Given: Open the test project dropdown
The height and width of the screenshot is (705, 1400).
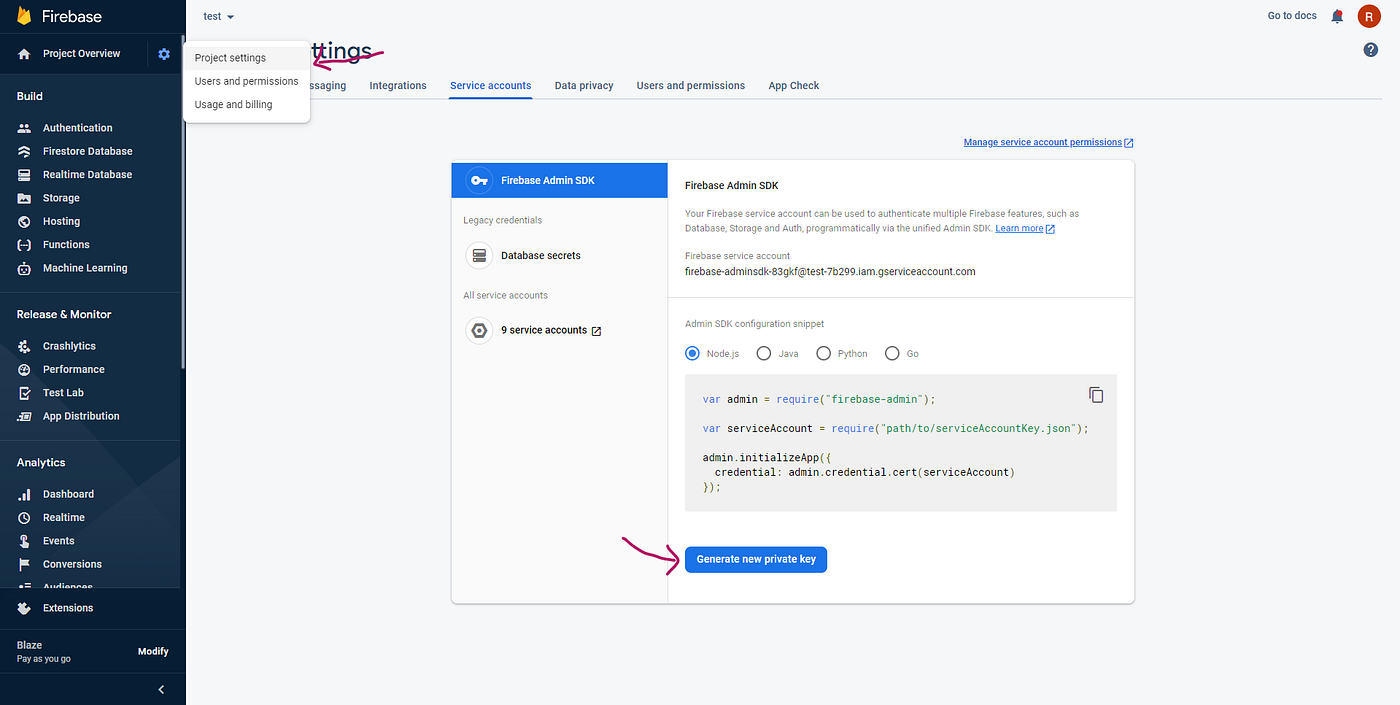Looking at the screenshot, I should [x=217, y=15].
